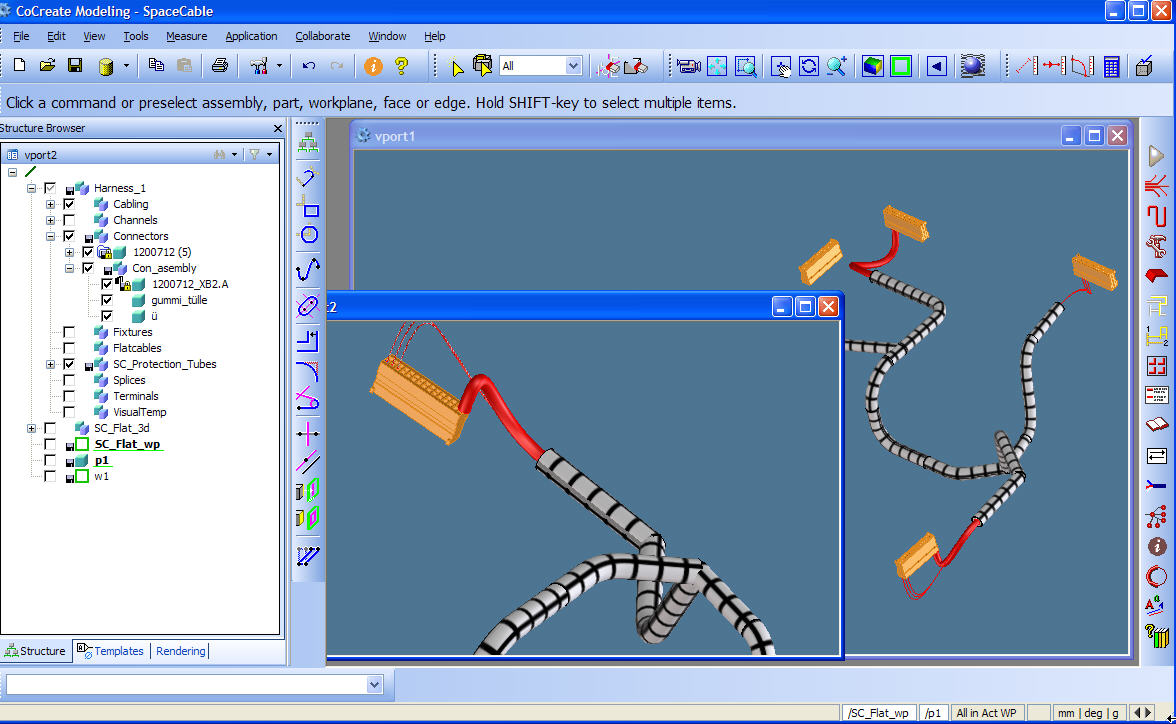Image resolution: width=1176 pixels, height=724 pixels.
Task: Click the Save (floppy disk) toolbar icon
Action: [x=74, y=66]
